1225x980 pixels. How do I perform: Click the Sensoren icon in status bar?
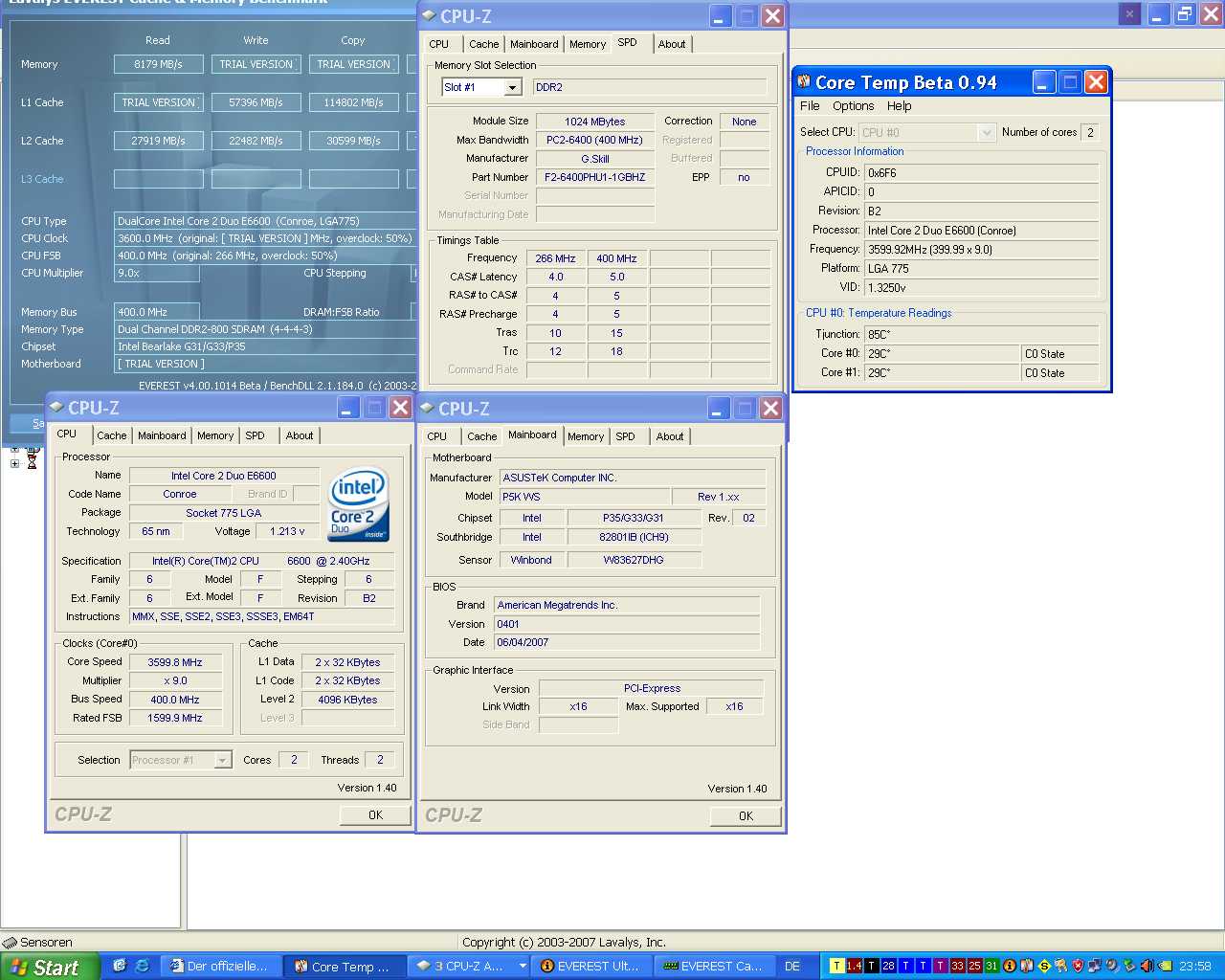click(x=10, y=943)
